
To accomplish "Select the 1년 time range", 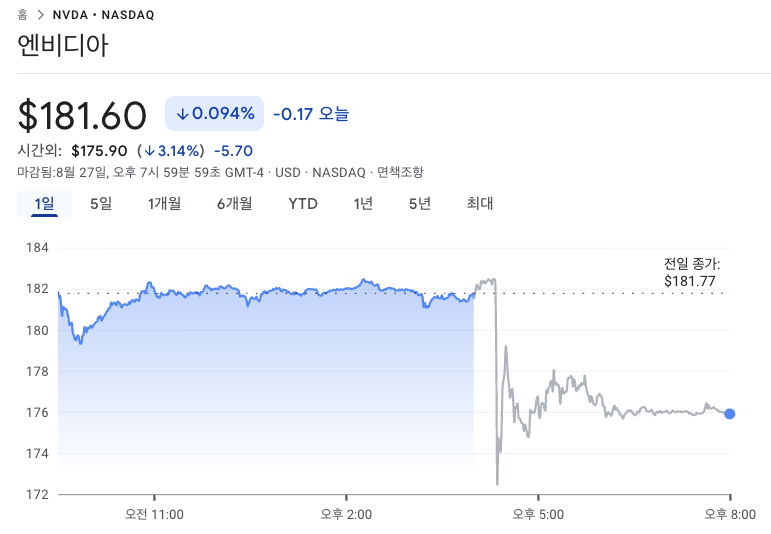I will click(363, 204).
